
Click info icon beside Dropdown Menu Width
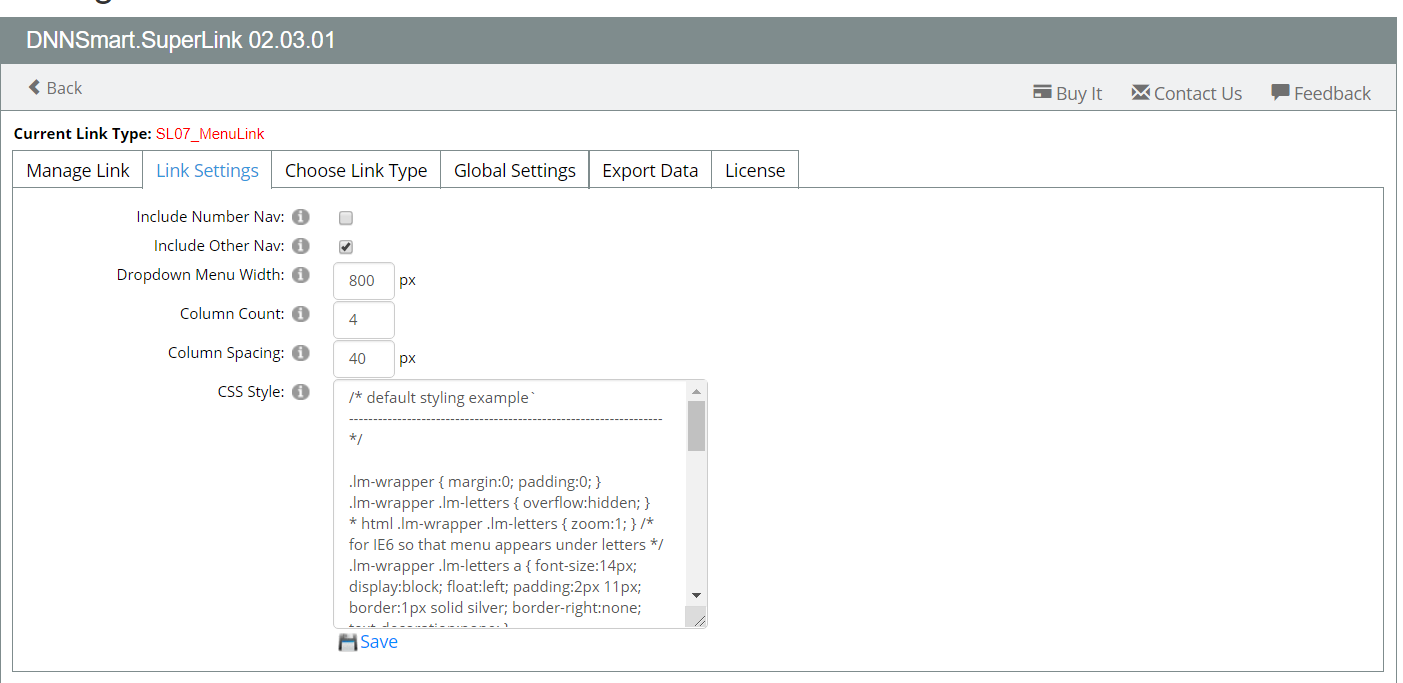(x=301, y=274)
